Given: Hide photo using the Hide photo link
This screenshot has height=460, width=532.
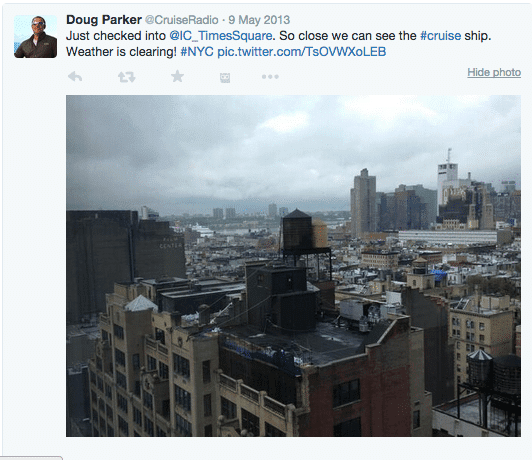Looking at the screenshot, I should 494,72.
